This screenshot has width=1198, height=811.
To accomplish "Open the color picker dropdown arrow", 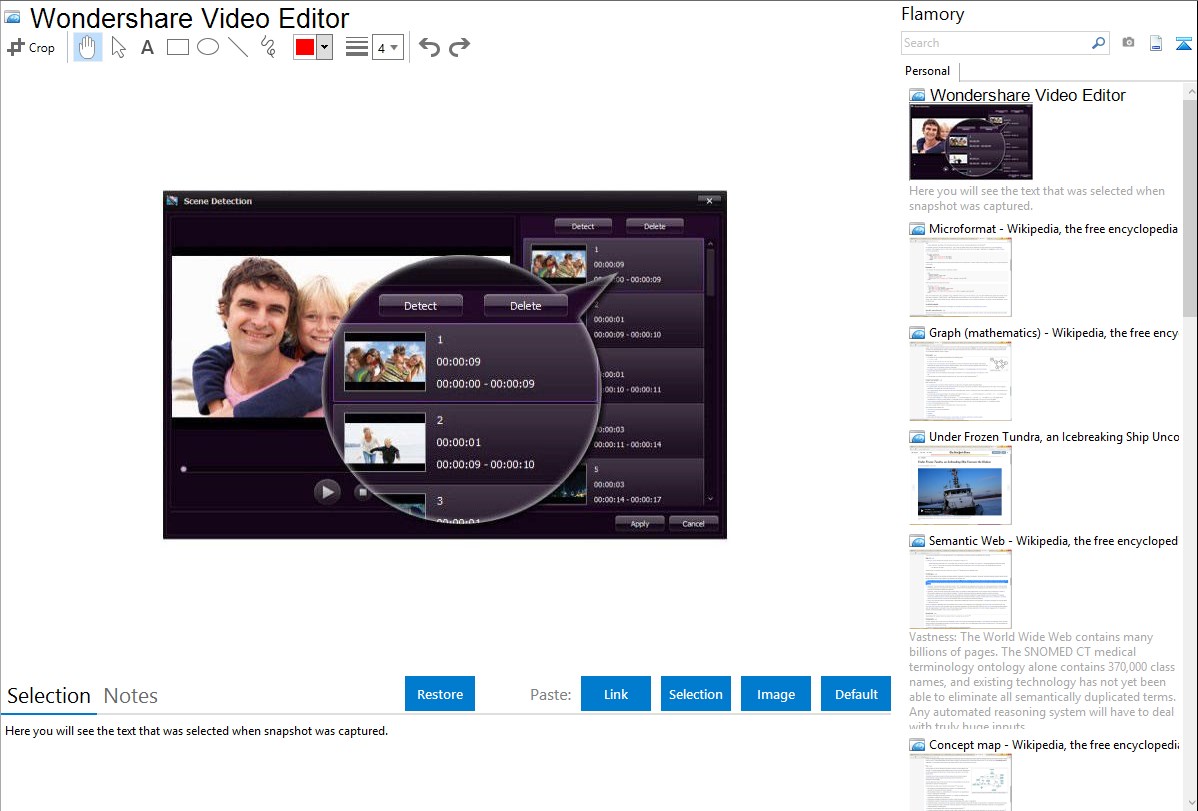I will coord(324,47).
